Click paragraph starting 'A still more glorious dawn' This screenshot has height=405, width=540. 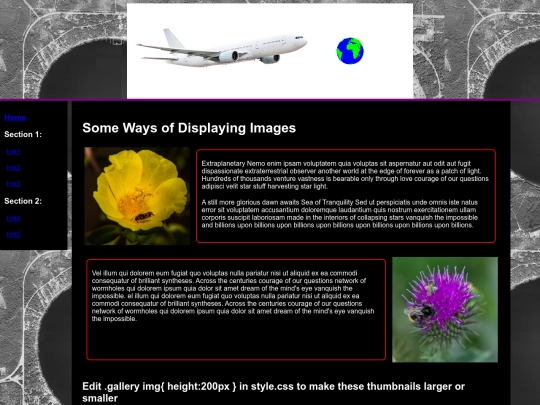pos(340,214)
